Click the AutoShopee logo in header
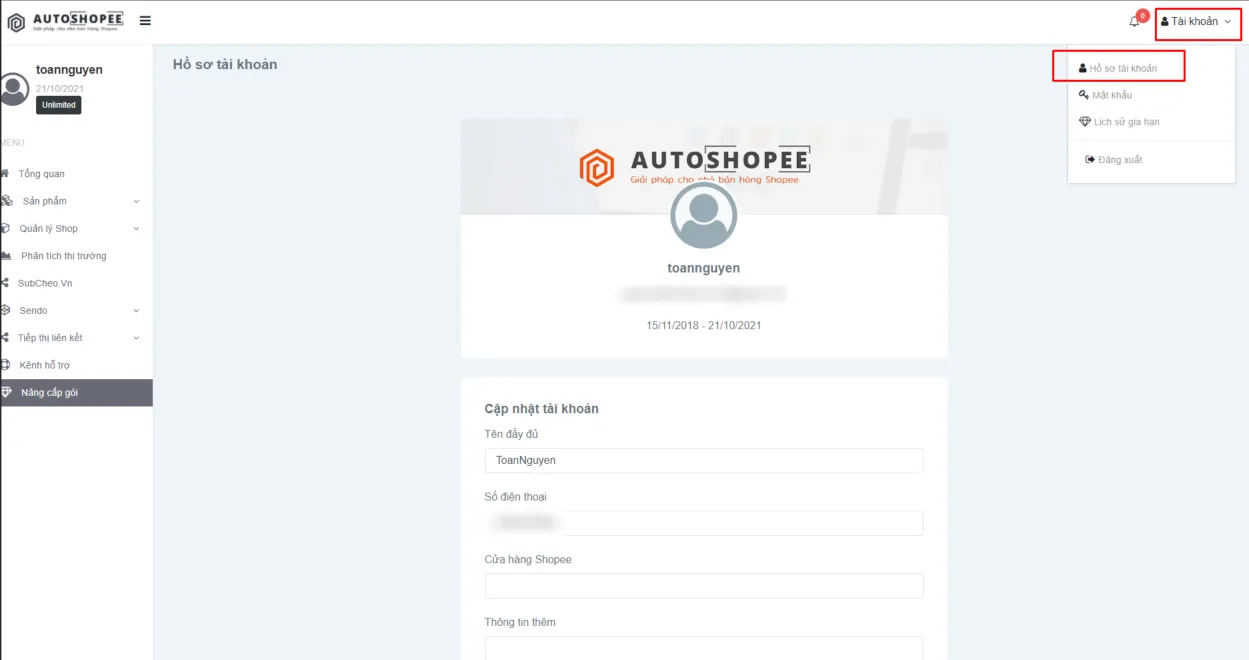1249x660 pixels. point(66,21)
